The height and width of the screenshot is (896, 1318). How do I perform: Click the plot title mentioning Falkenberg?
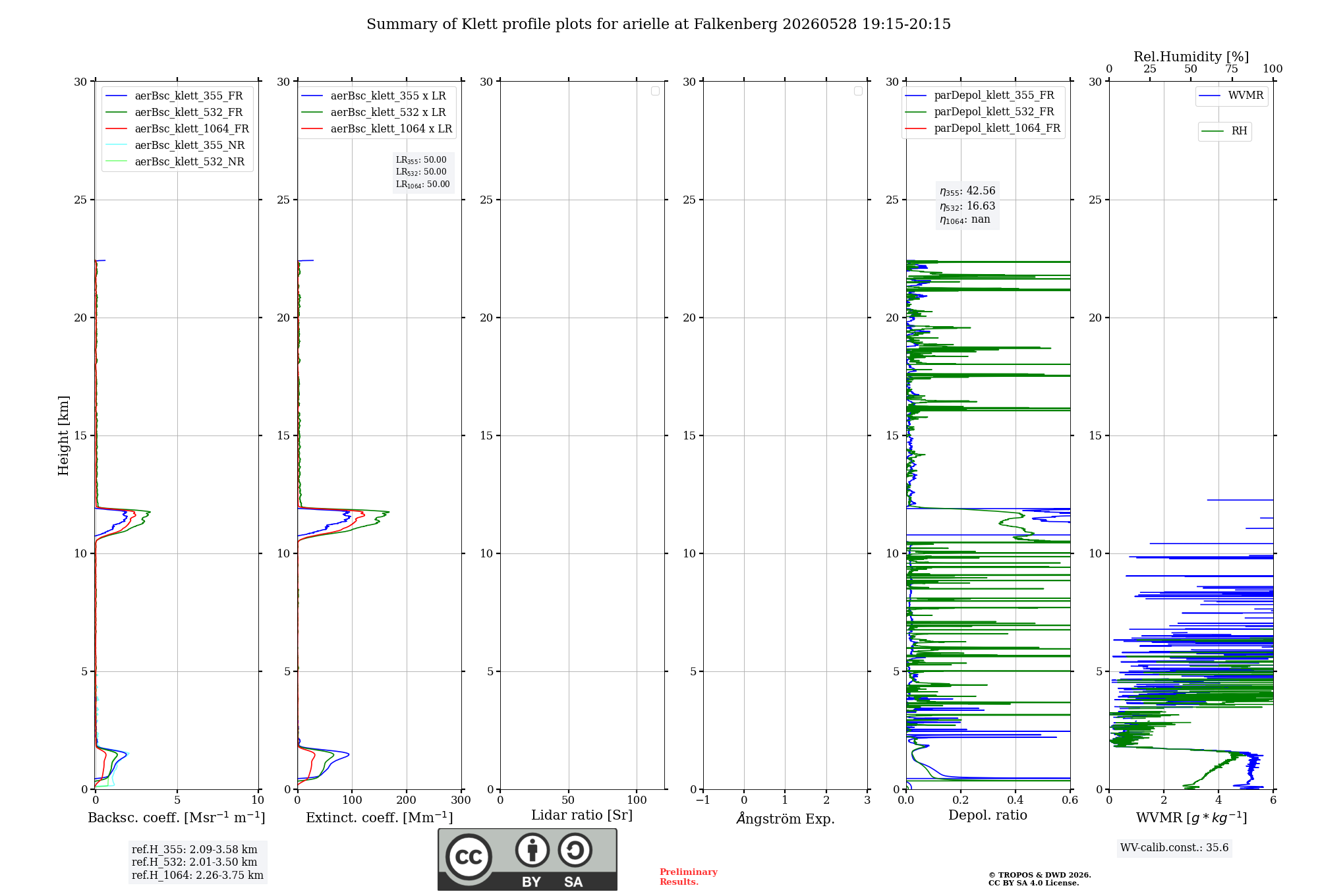658,24
